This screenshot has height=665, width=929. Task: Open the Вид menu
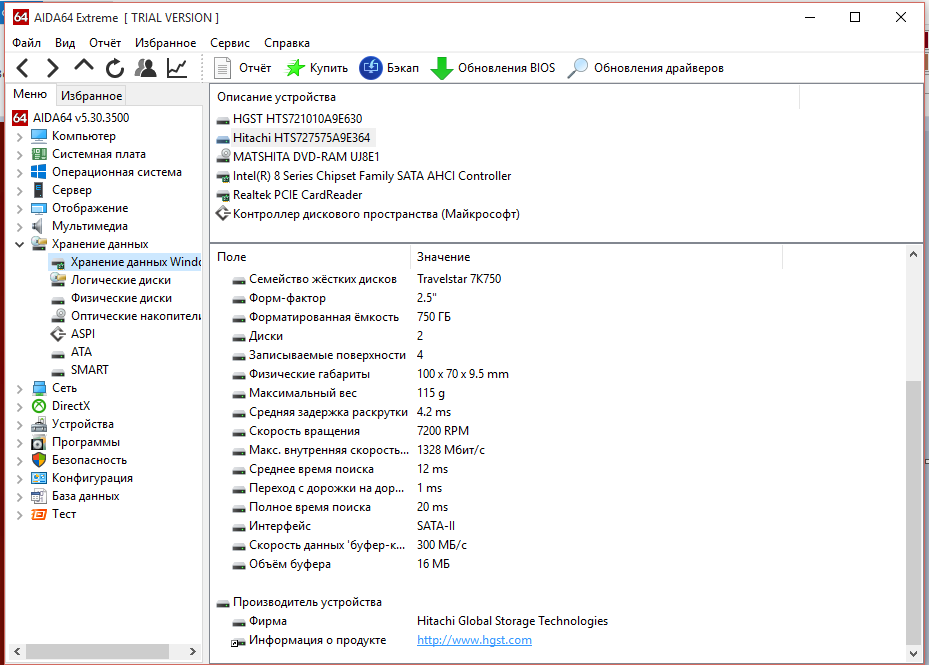[65, 43]
